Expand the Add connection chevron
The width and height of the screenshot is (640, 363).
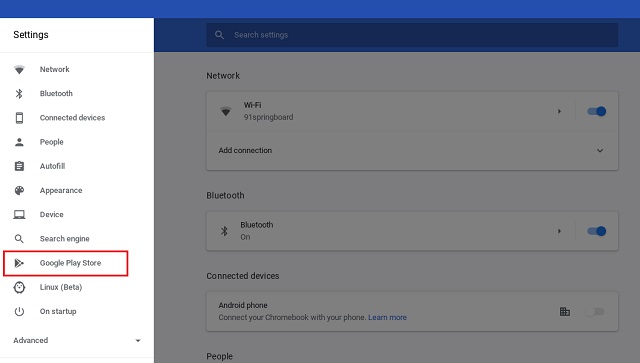coord(600,151)
